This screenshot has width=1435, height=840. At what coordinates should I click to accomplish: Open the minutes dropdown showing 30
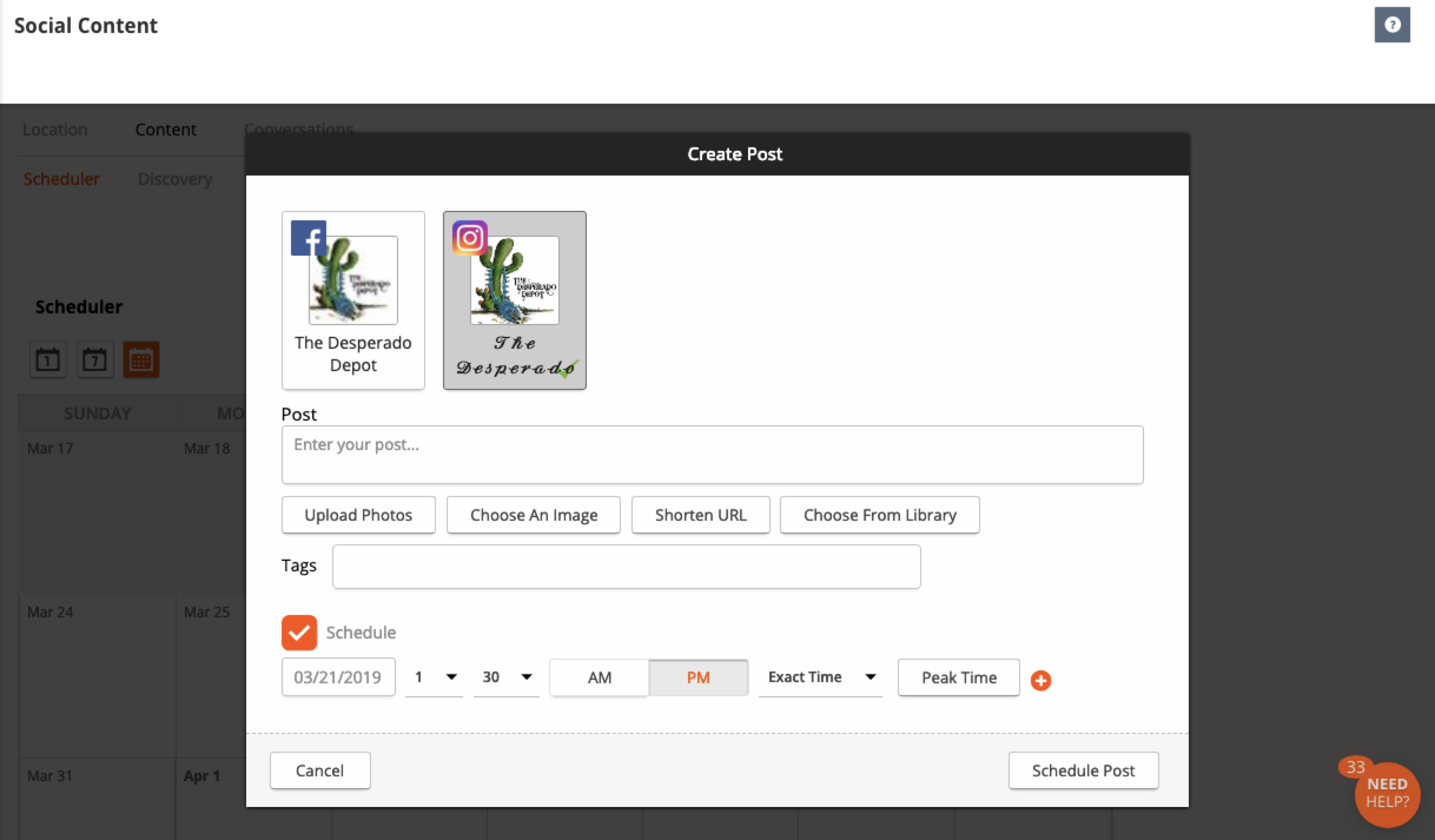[507, 677]
